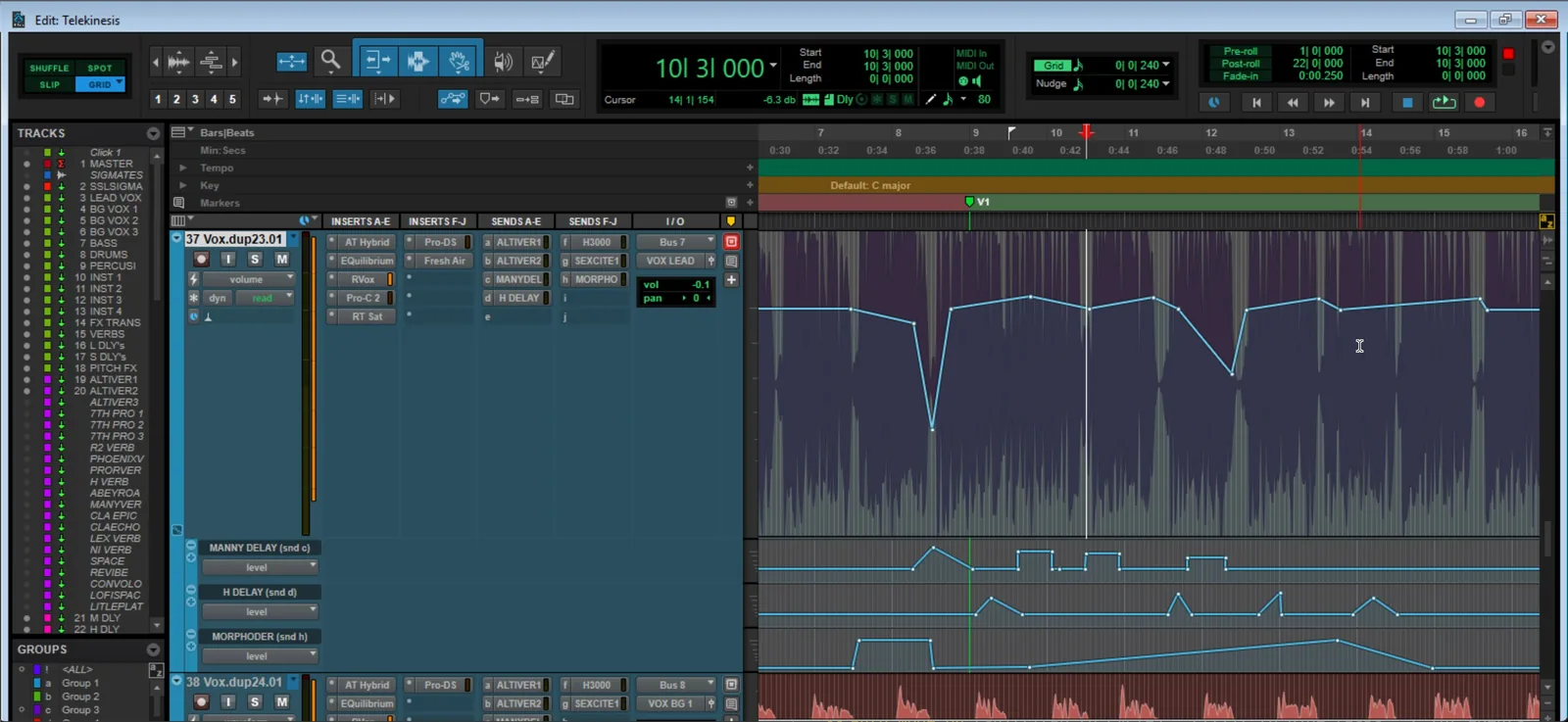Open MANNY DELAY send level dropdown
Image resolution: width=1568 pixels, height=722 pixels.
pyautogui.click(x=260, y=567)
